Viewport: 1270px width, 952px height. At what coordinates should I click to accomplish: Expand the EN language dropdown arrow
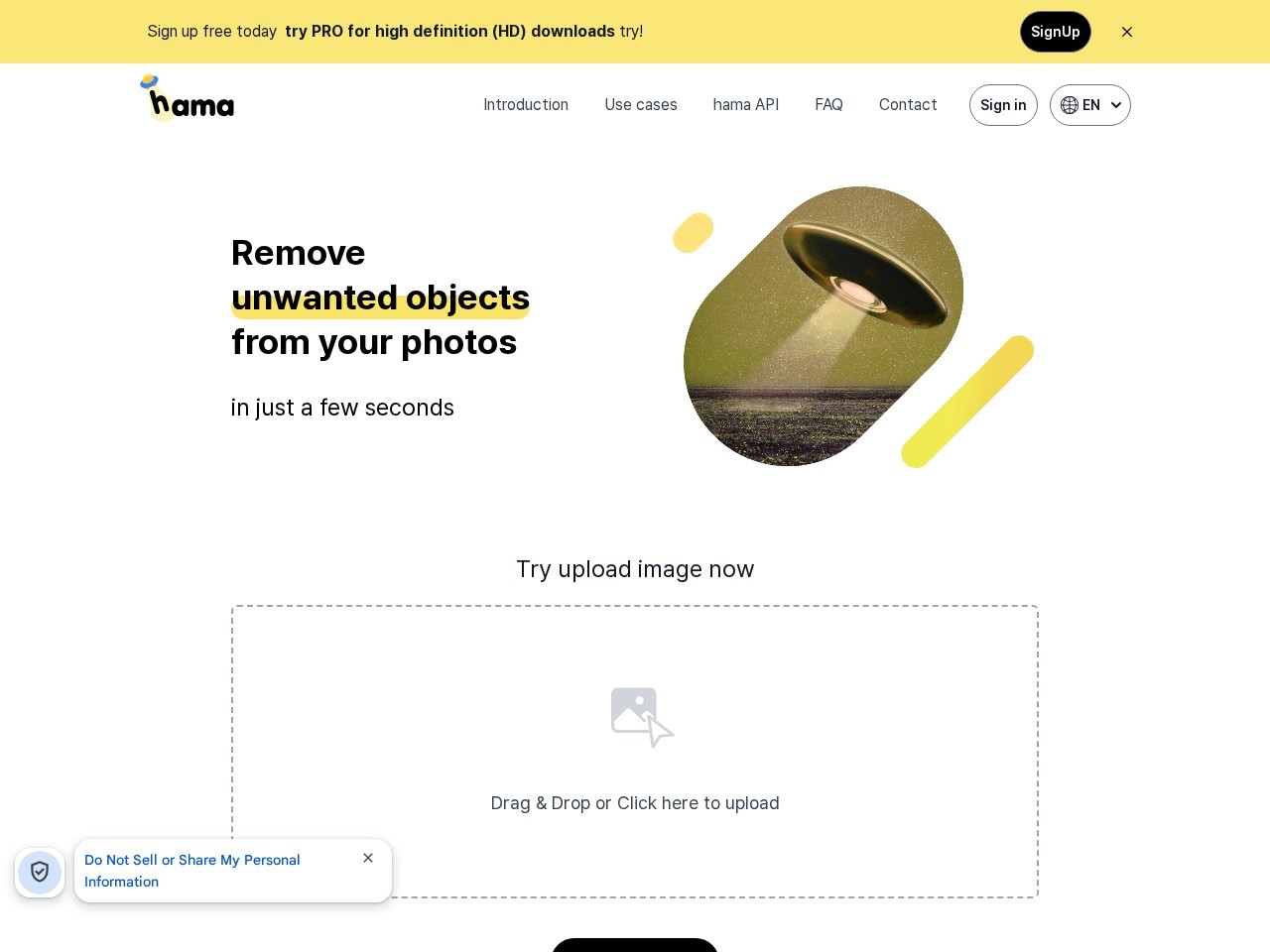pyautogui.click(x=1116, y=105)
